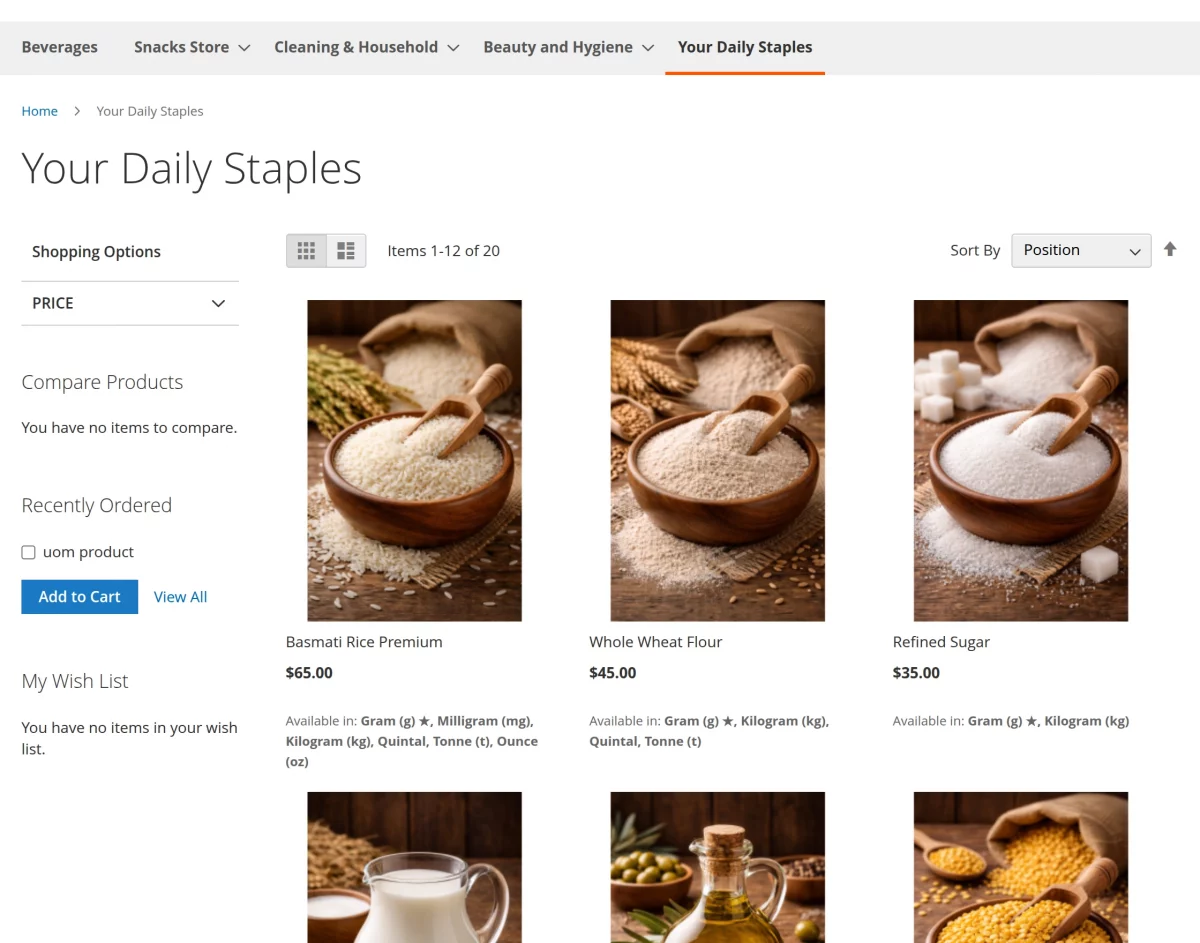
Task: Click the Add to Cart button
Action: [x=79, y=596]
